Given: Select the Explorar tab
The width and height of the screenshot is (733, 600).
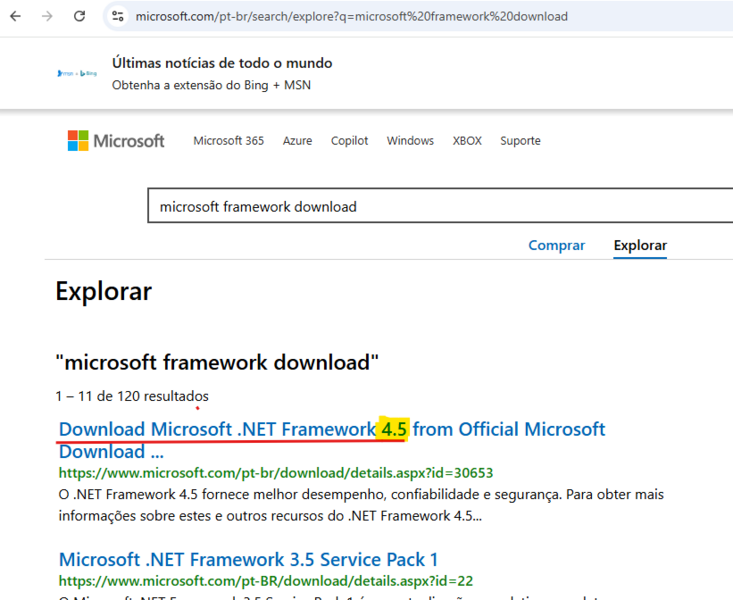Looking at the screenshot, I should [640, 246].
